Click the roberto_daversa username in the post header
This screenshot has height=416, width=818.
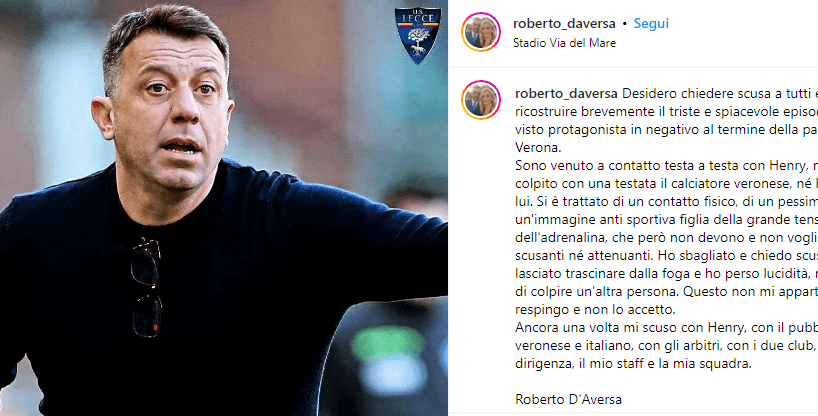564,23
